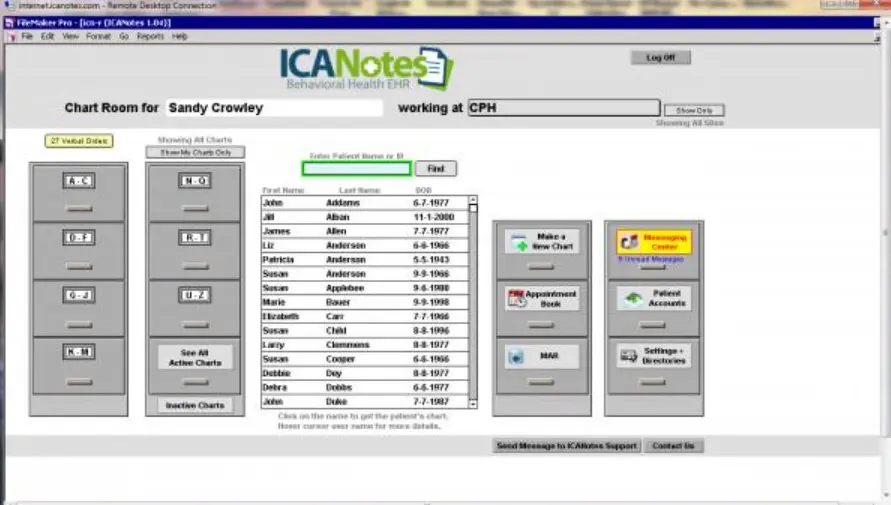Select patient Debra Dobbs
891x505 pixels.
pos(365,387)
